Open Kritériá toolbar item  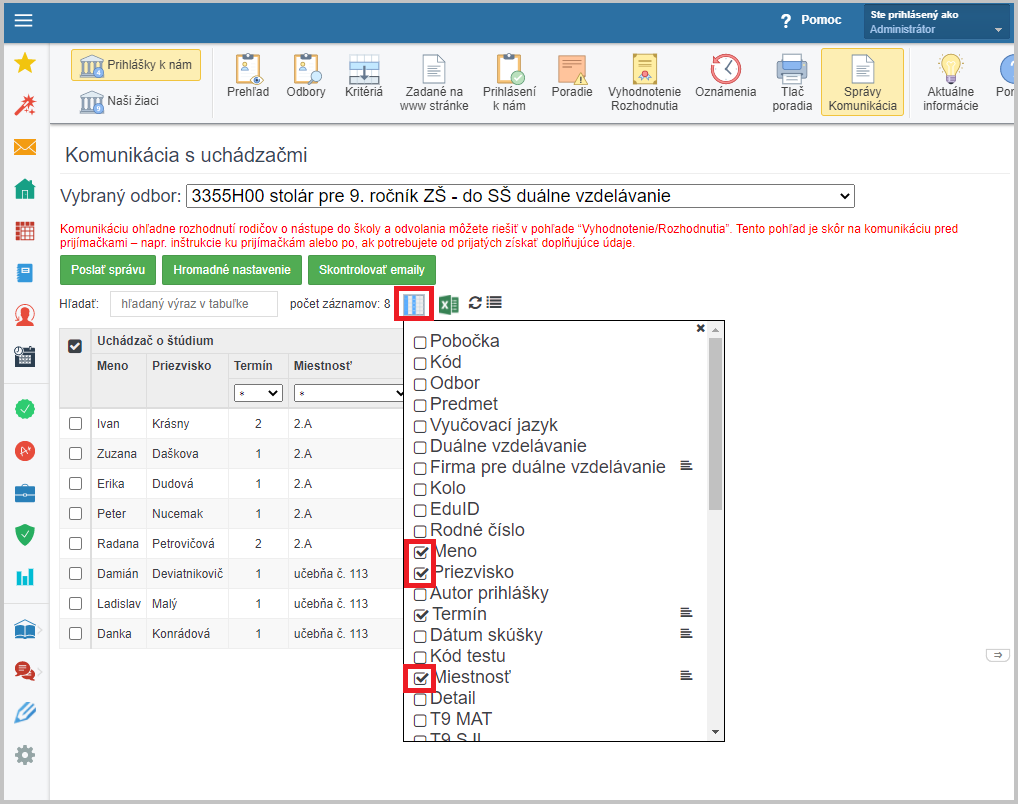pos(364,77)
